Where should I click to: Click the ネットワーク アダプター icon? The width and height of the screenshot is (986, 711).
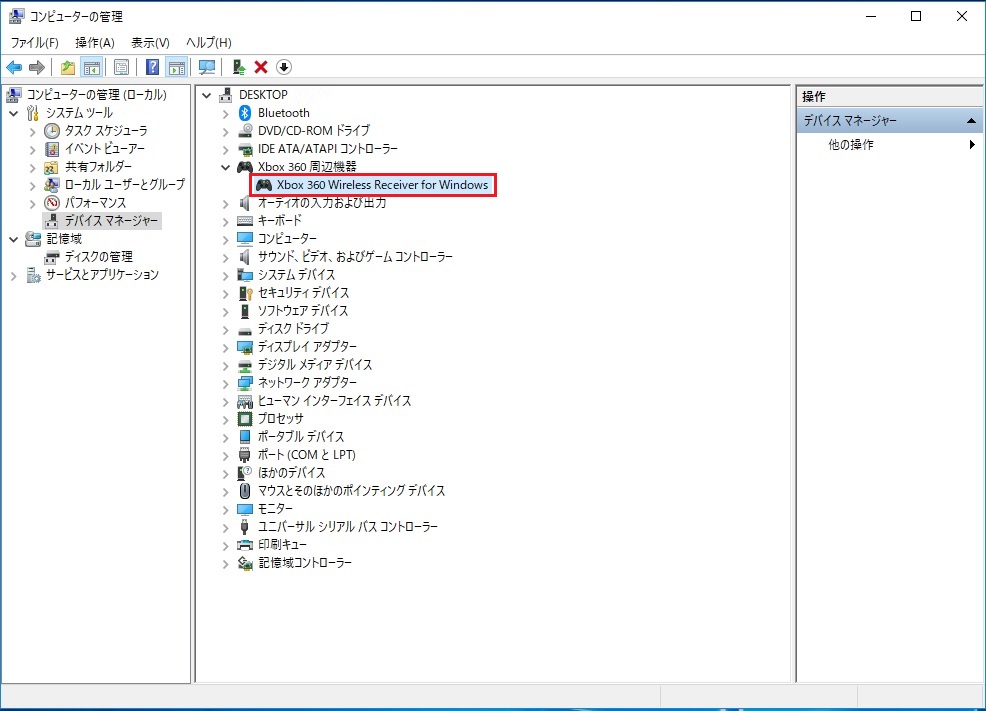pos(245,383)
